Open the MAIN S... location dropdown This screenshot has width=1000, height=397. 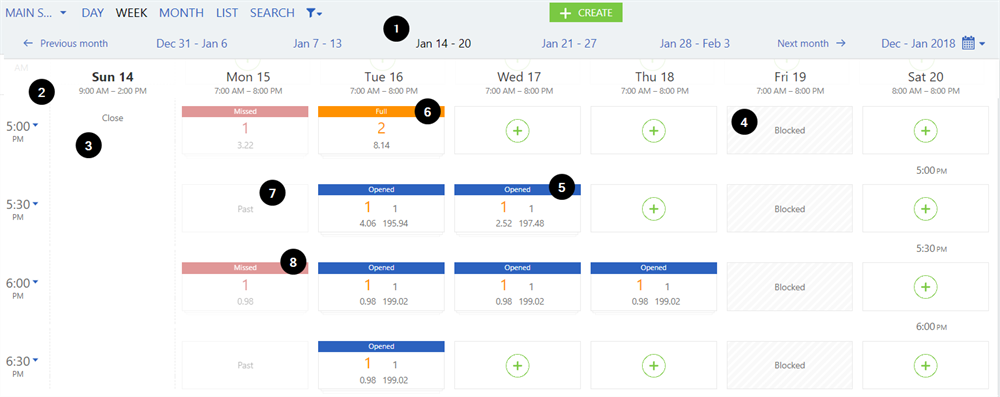[x=36, y=13]
